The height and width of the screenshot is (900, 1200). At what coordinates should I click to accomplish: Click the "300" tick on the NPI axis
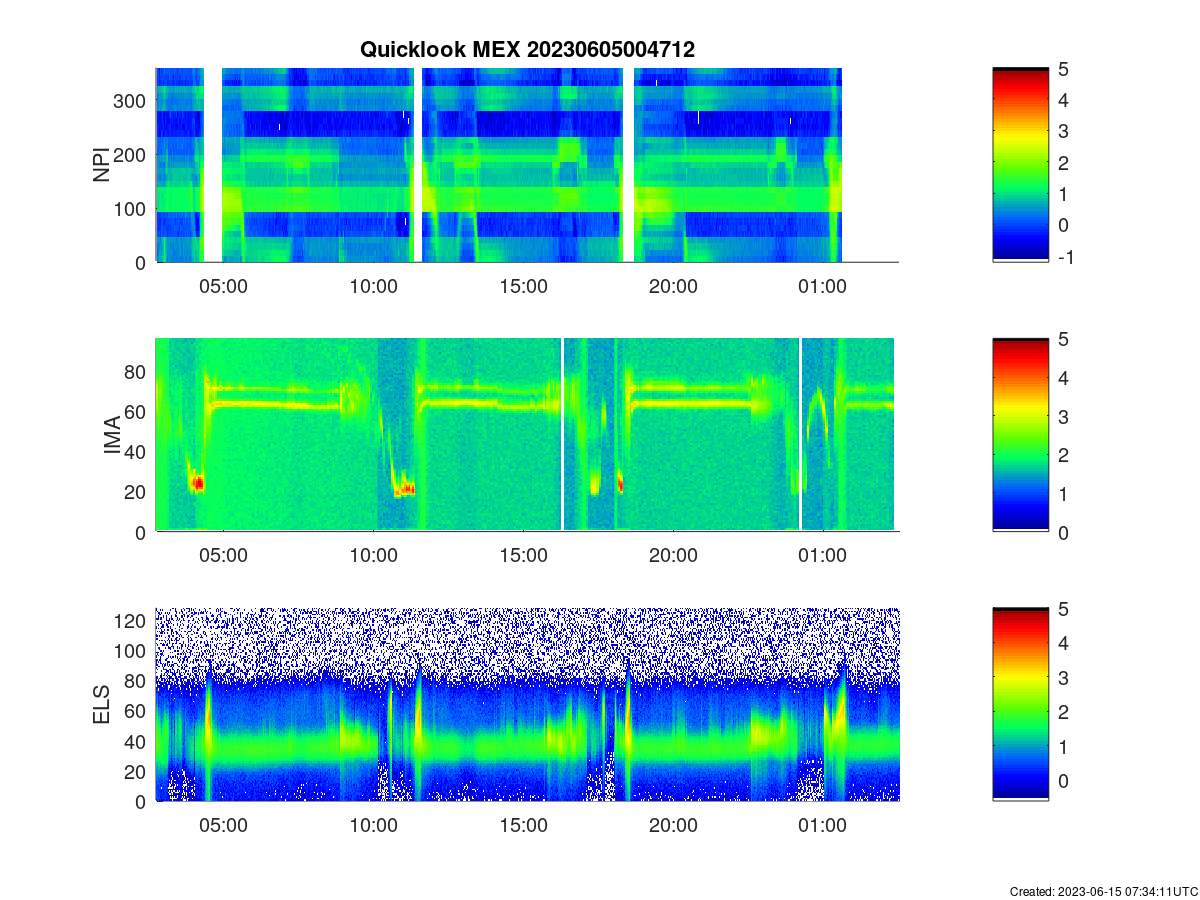tap(131, 101)
